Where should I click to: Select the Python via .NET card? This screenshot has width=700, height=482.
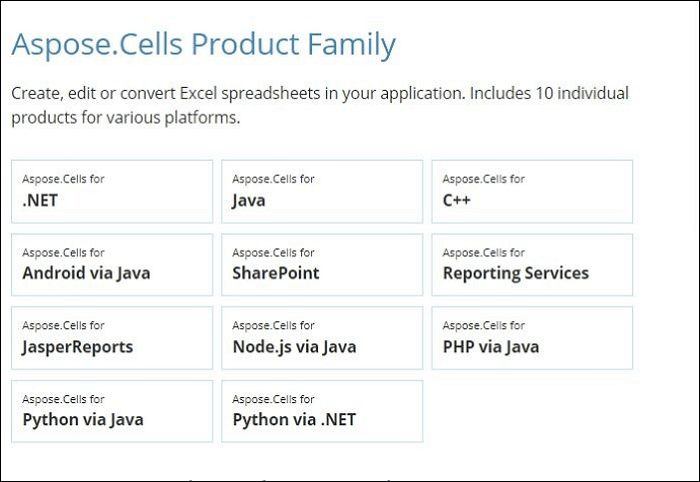322,411
